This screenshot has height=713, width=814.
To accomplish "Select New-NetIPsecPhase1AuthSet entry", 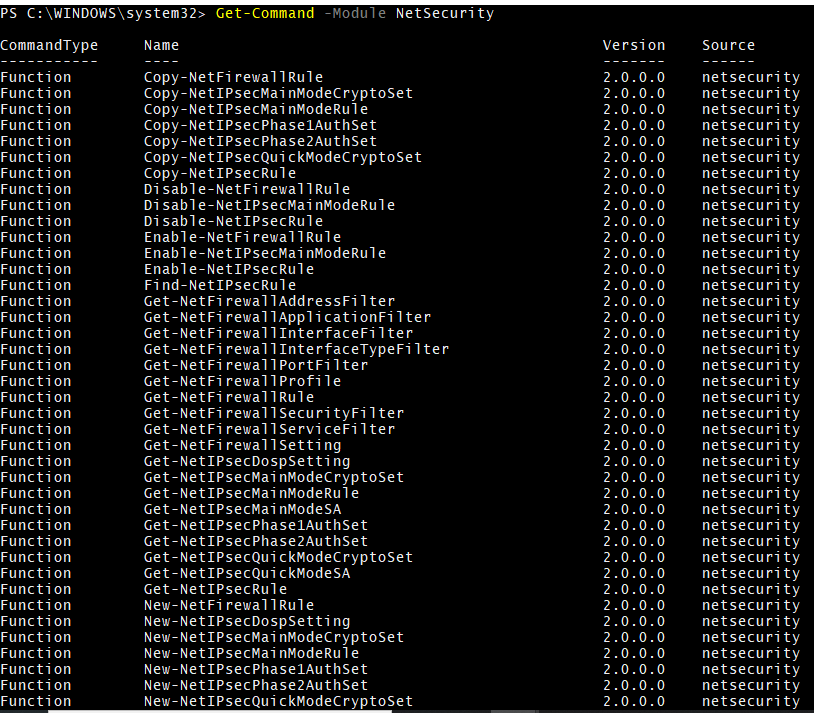I will (256, 669).
